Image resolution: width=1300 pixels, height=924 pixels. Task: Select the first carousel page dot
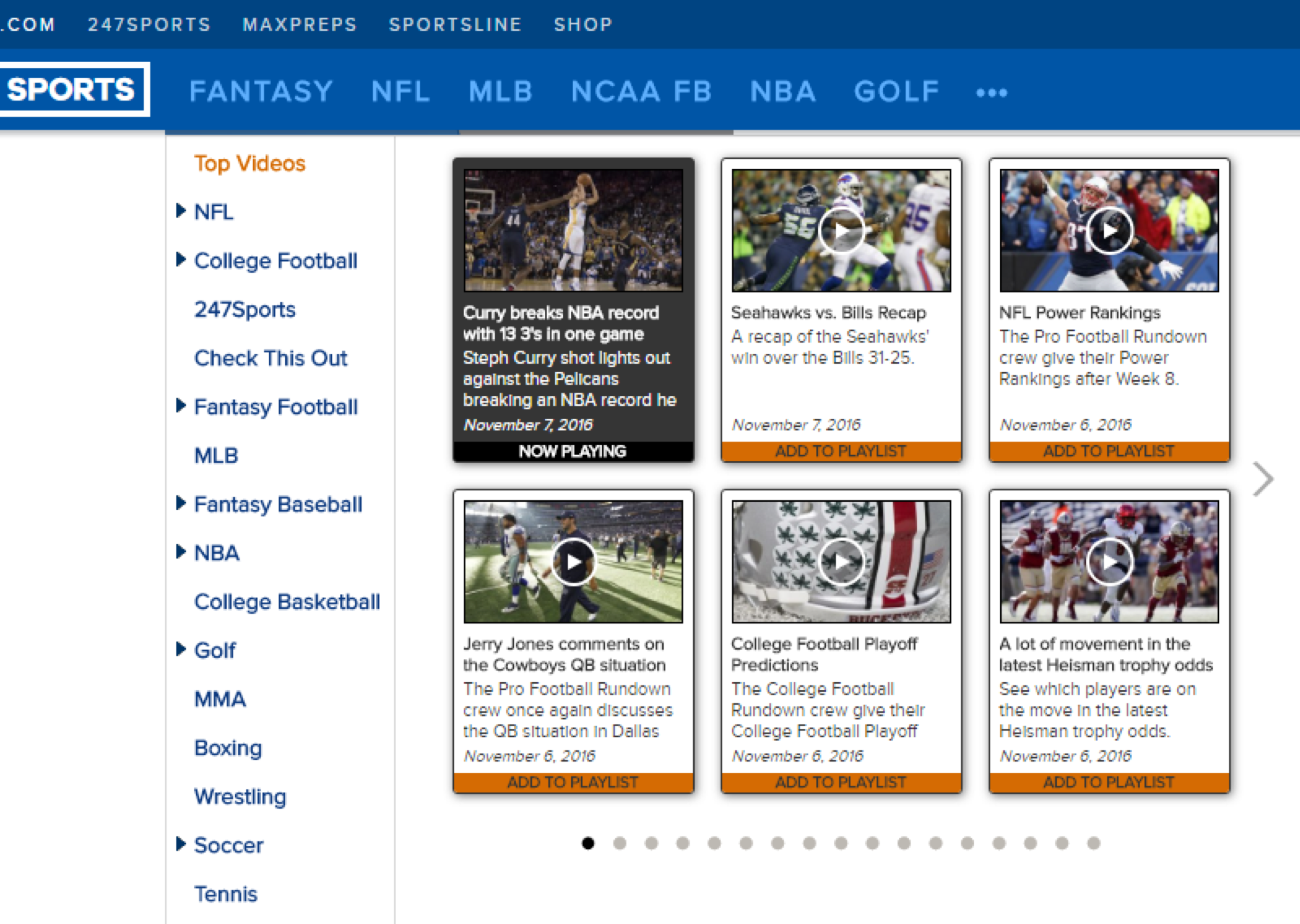588,843
